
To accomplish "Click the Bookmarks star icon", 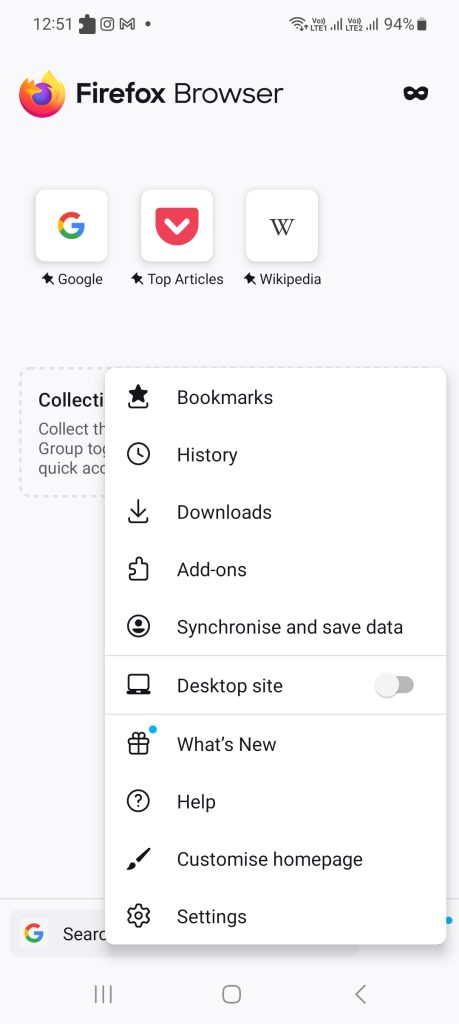I will (138, 397).
